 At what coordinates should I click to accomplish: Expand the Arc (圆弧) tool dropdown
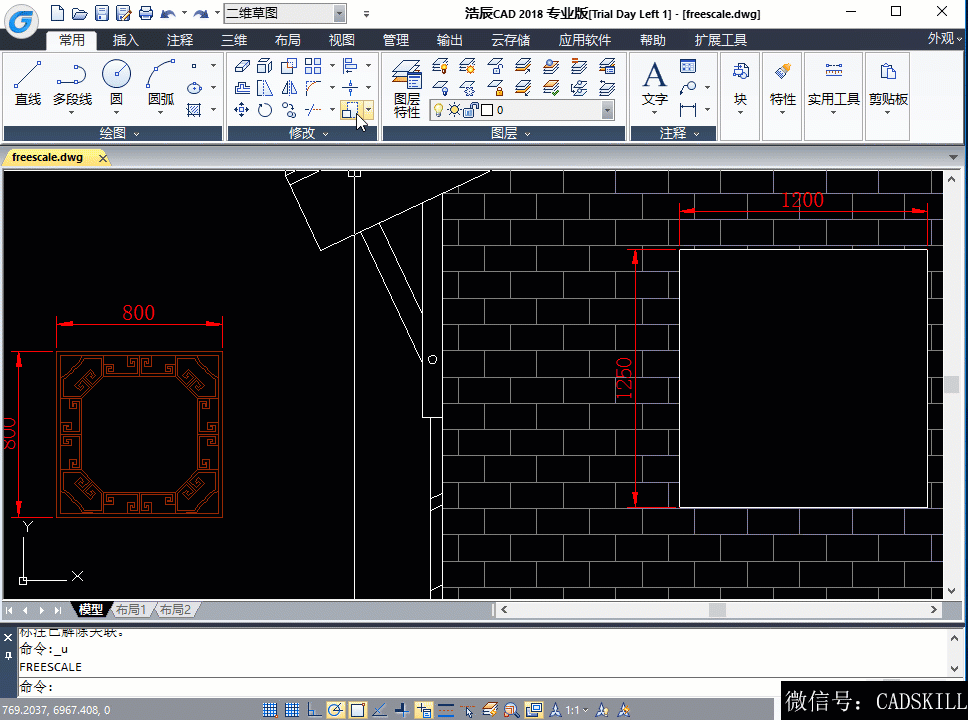tap(160, 113)
